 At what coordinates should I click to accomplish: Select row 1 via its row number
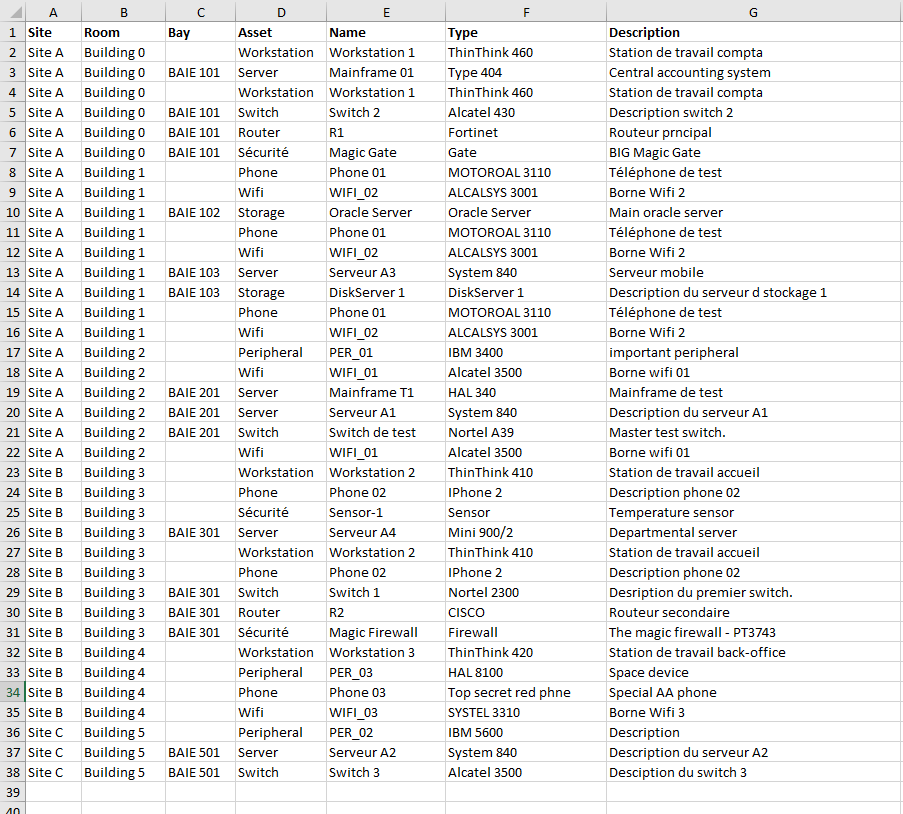pos(12,32)
